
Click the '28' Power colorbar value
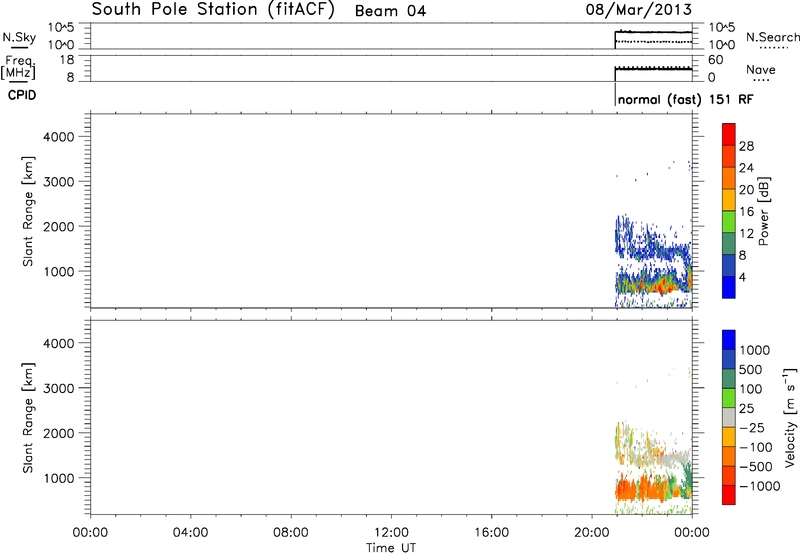pyautogui.click(x=746, y=146)
